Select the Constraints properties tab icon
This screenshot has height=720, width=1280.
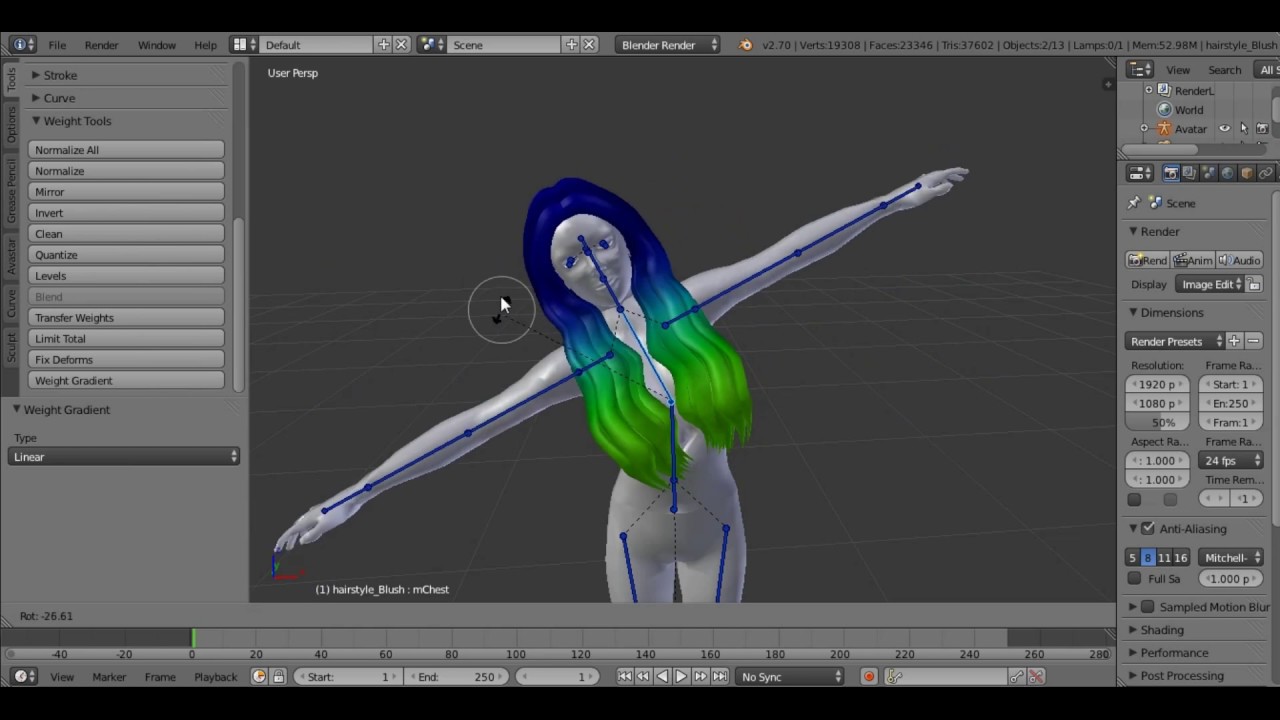(x=1266, y=173)
